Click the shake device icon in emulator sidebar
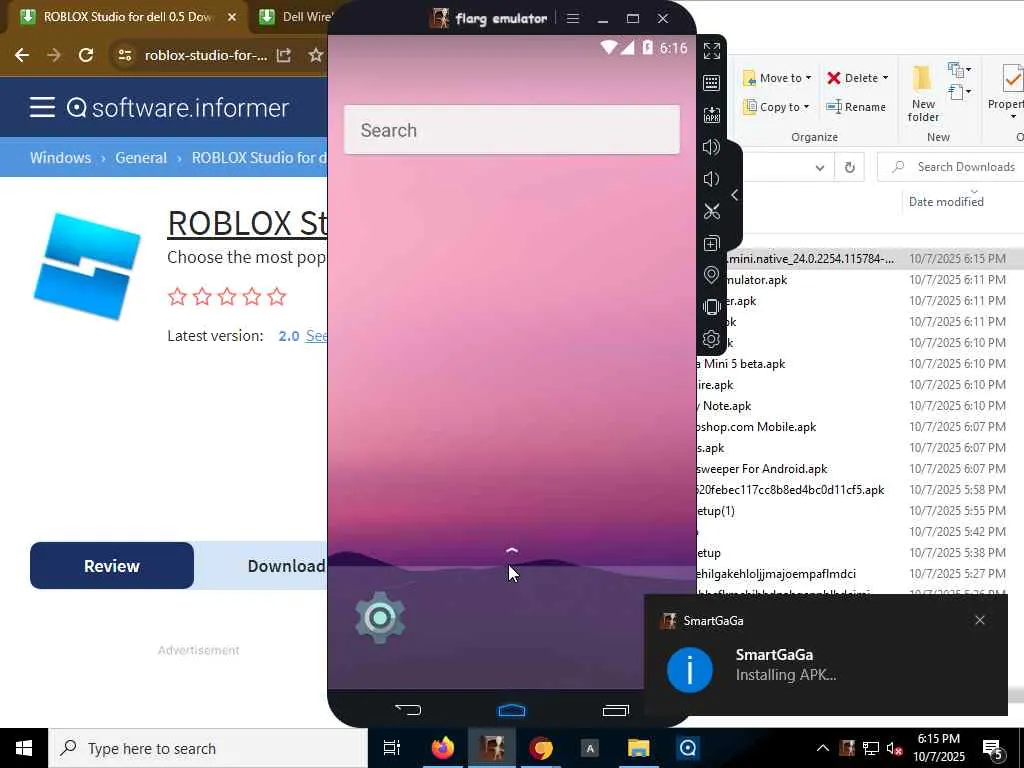 click(x=711, y=307)
